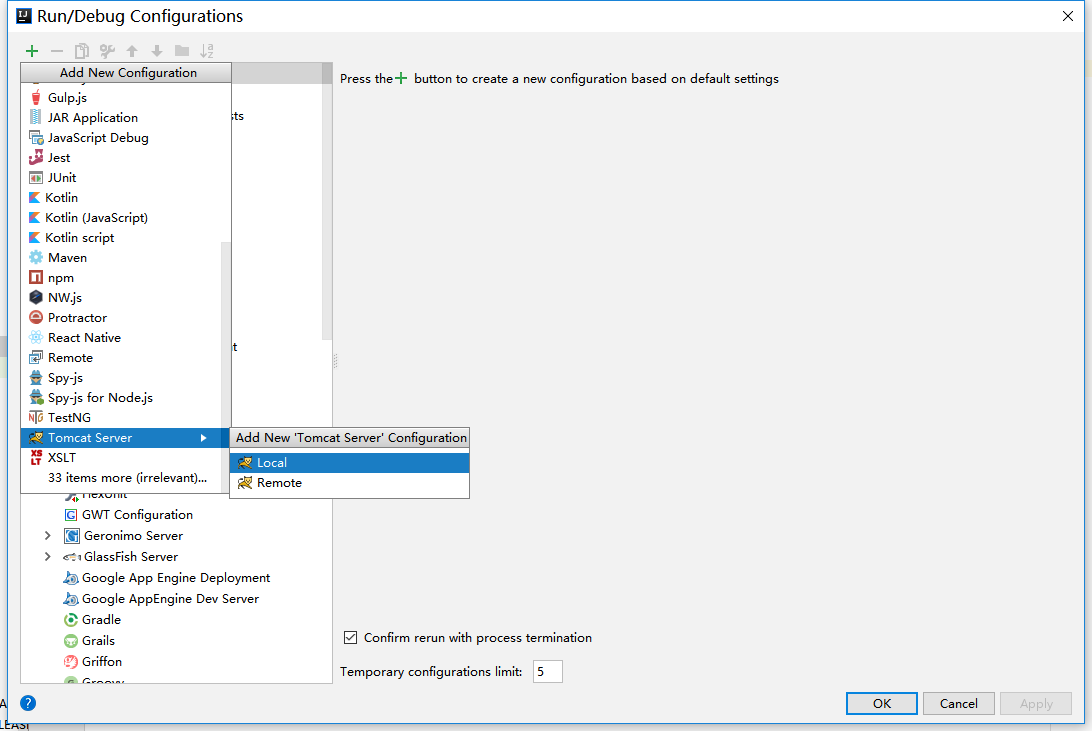Click the Gulp.js cup icon
The image size is (1092, 731).
(36, 97)
